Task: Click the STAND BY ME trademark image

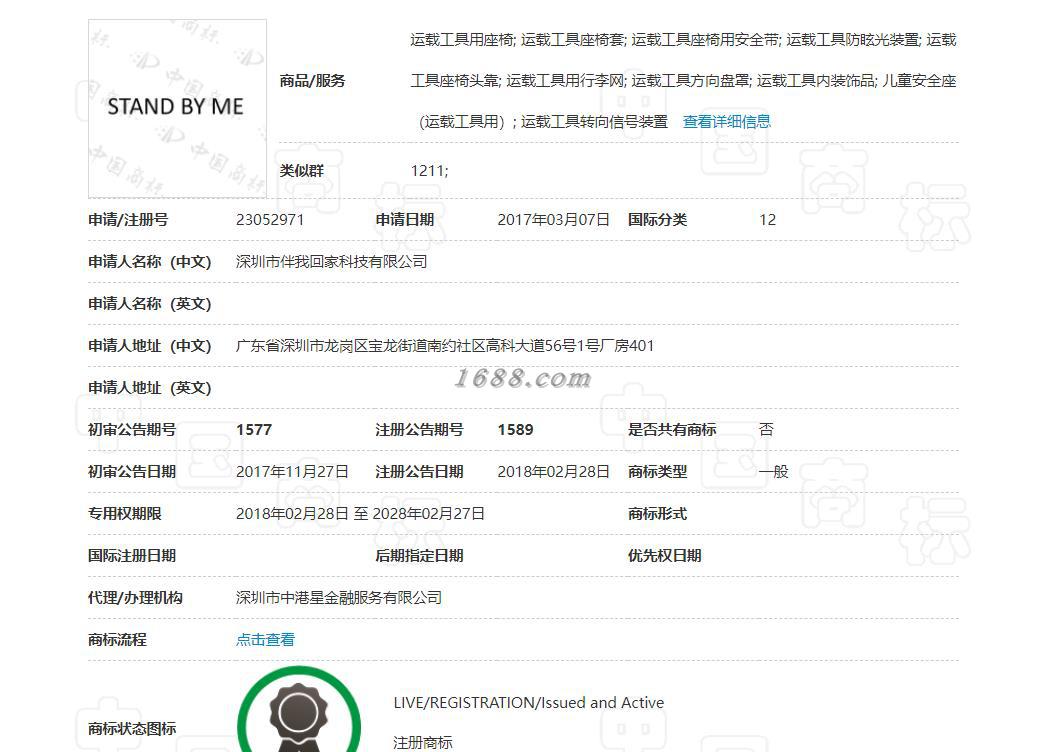Action: pyautogui.click(x=177, y=109)
